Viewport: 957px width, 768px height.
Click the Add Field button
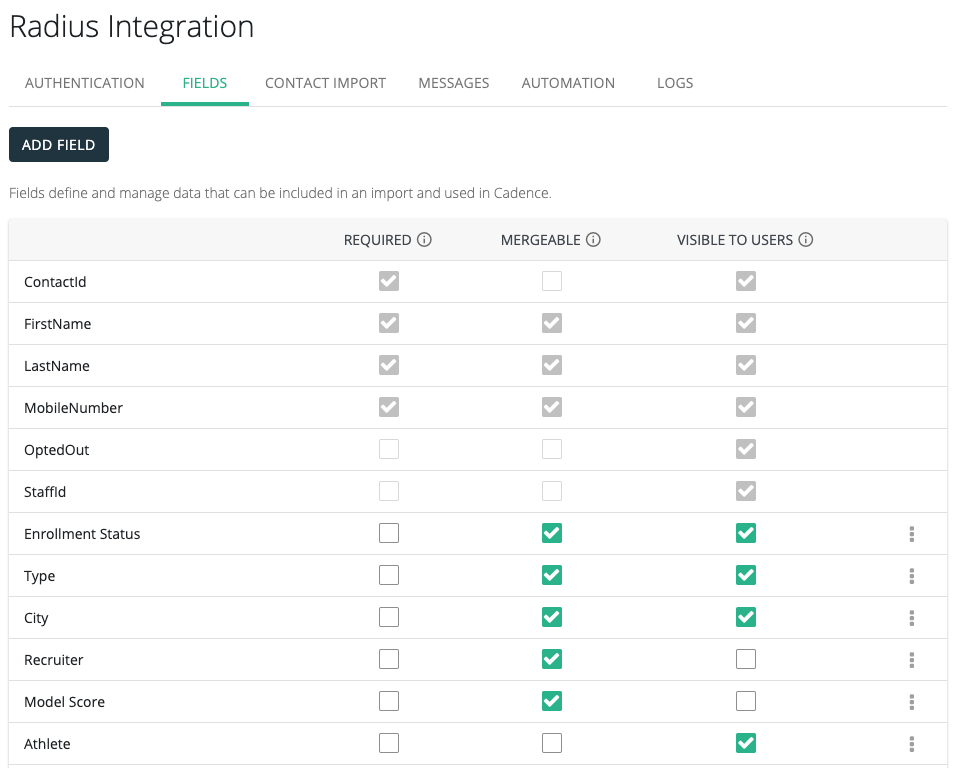[59, 145]
